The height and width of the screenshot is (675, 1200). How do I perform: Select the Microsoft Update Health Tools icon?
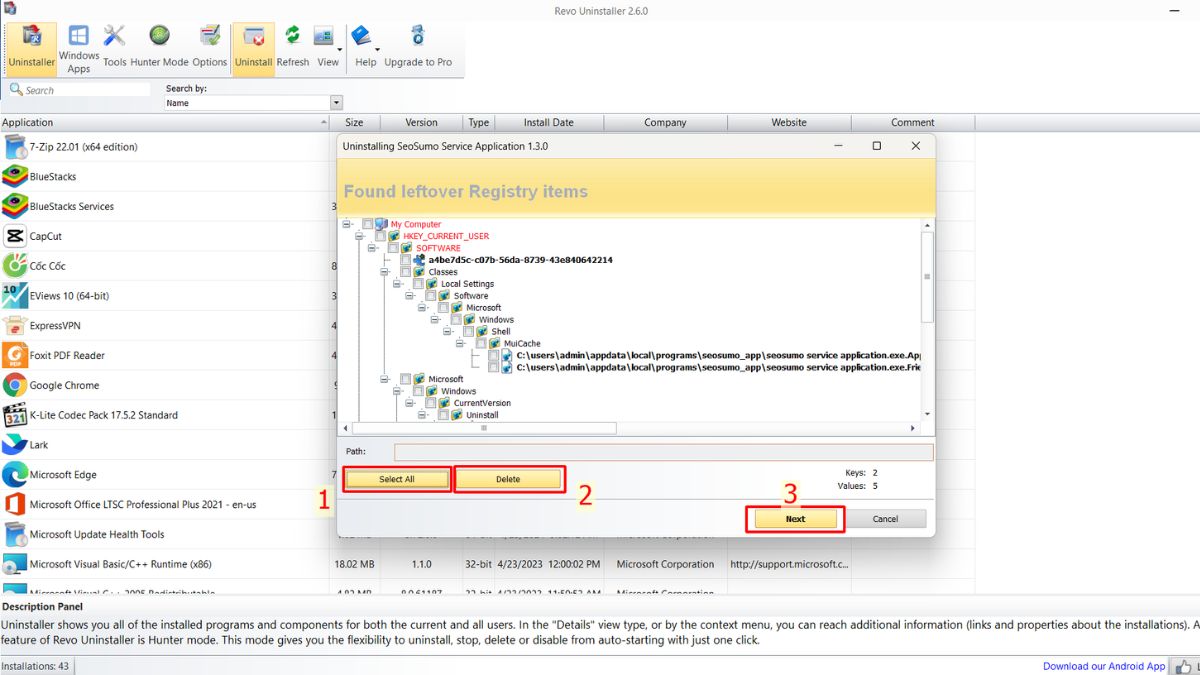(x=15, y=534)
